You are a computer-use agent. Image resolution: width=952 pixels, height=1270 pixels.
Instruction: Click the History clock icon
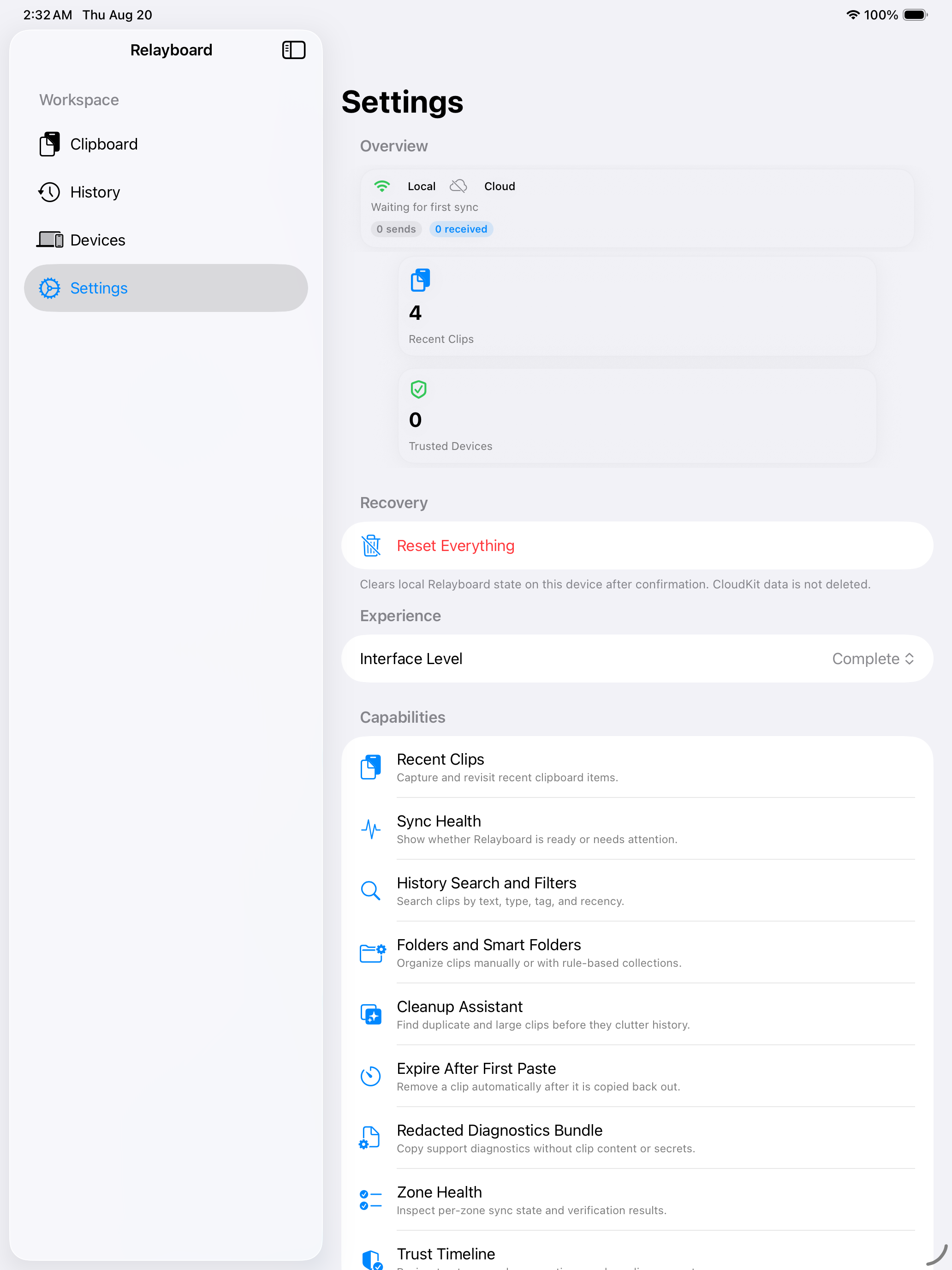click(x=49, y=192)
